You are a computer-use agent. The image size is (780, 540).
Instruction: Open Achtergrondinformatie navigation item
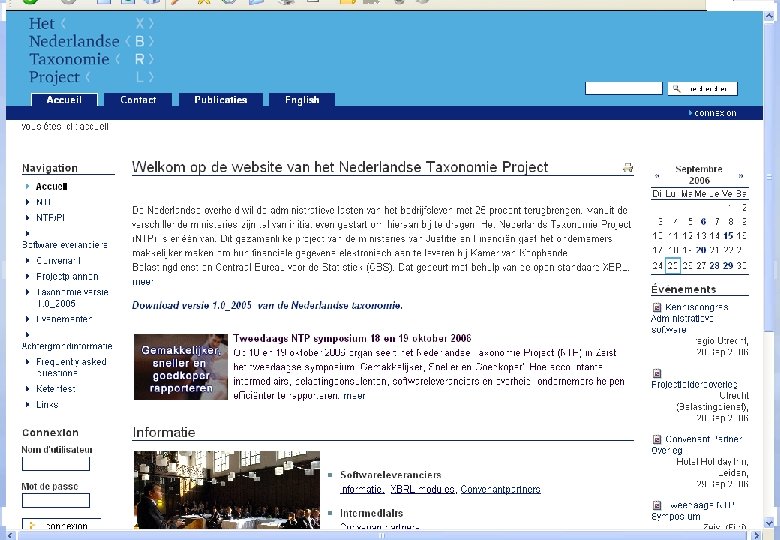click(67, 346)
